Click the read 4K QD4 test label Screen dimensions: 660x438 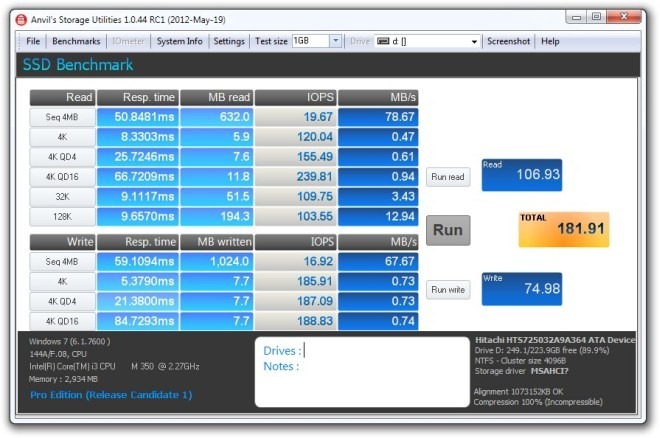point(62,157)
